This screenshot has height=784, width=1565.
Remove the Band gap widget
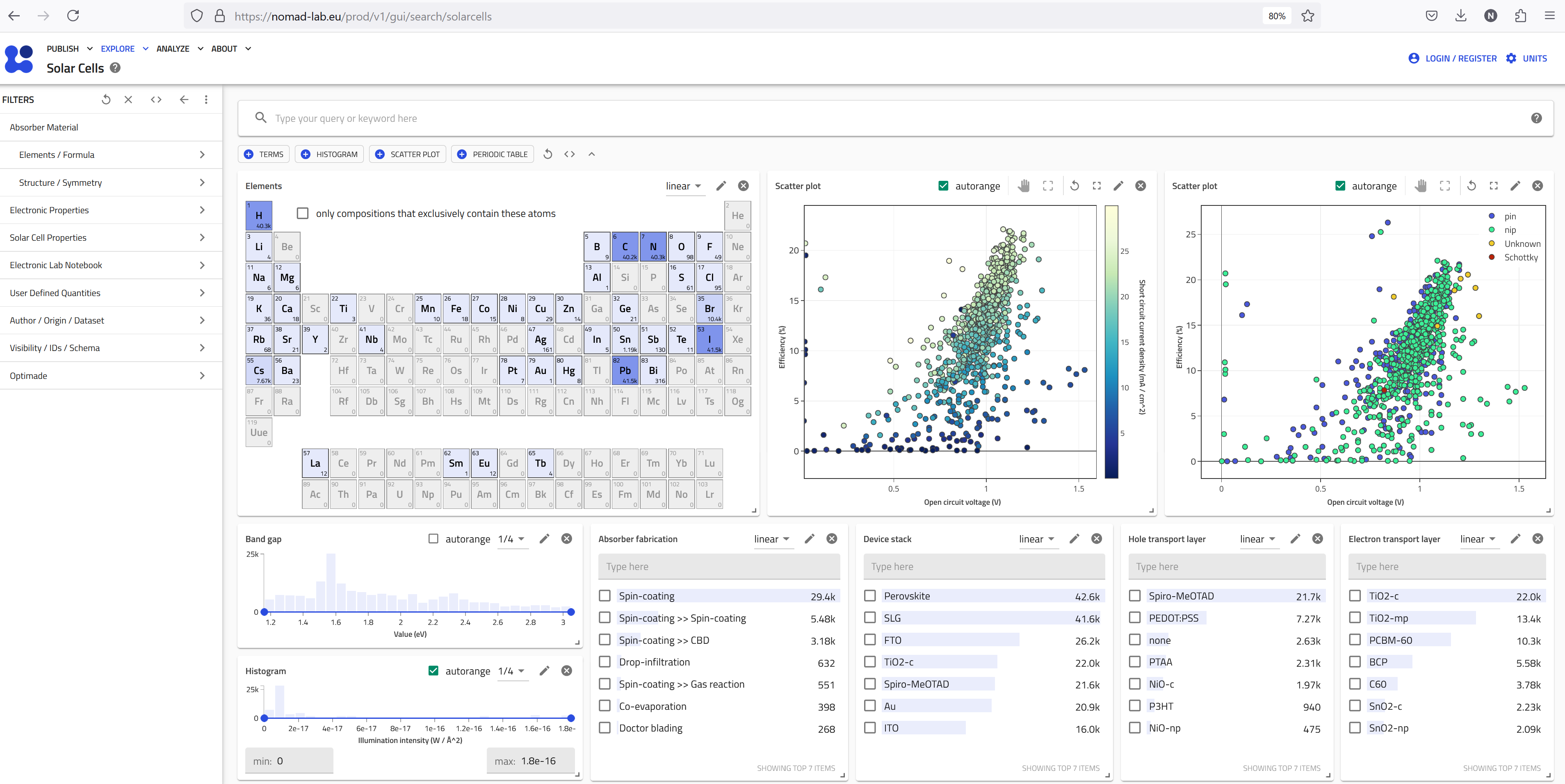tap(566, 539)
